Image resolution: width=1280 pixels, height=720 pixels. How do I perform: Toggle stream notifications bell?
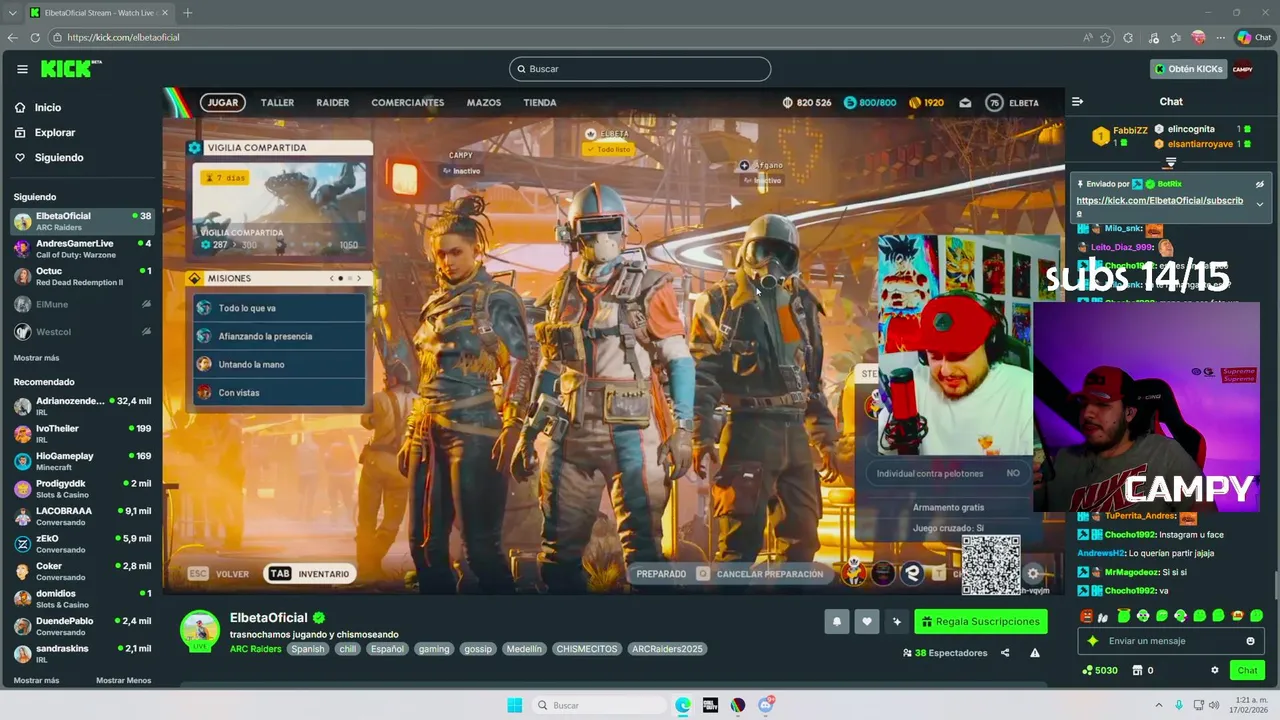click(x=837, y=622)
